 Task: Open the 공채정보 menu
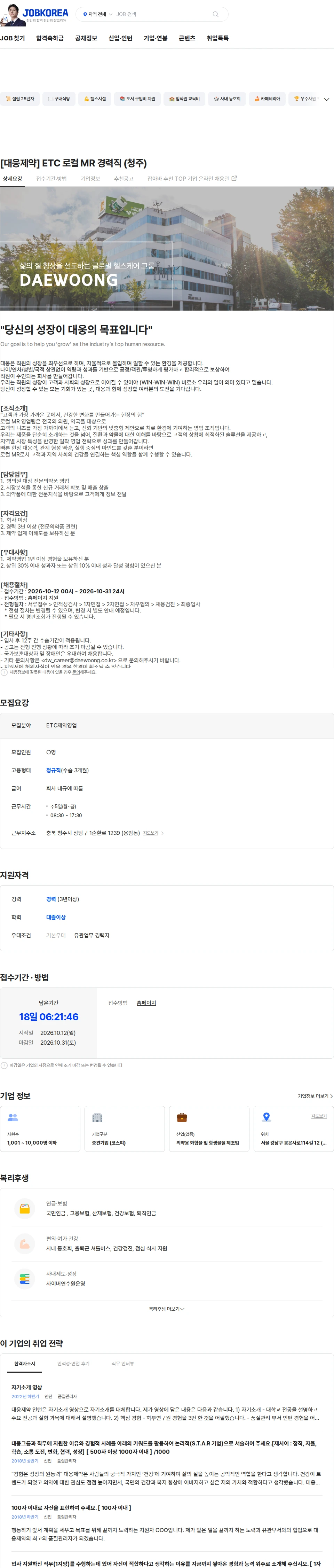(86, 38)
